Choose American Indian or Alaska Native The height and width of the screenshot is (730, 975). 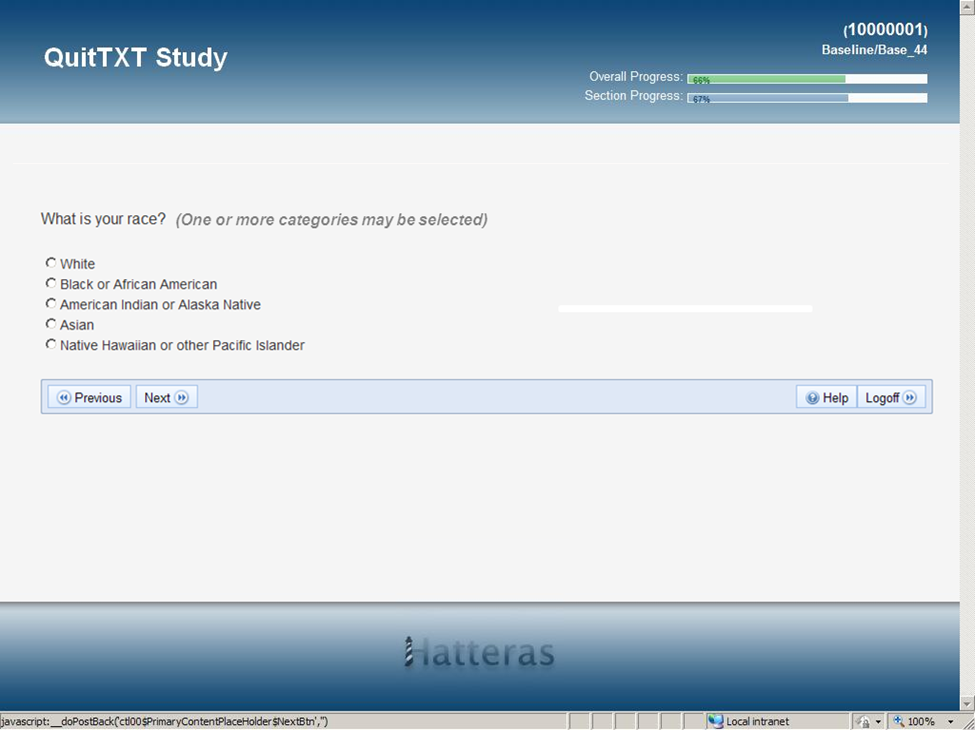51,304
